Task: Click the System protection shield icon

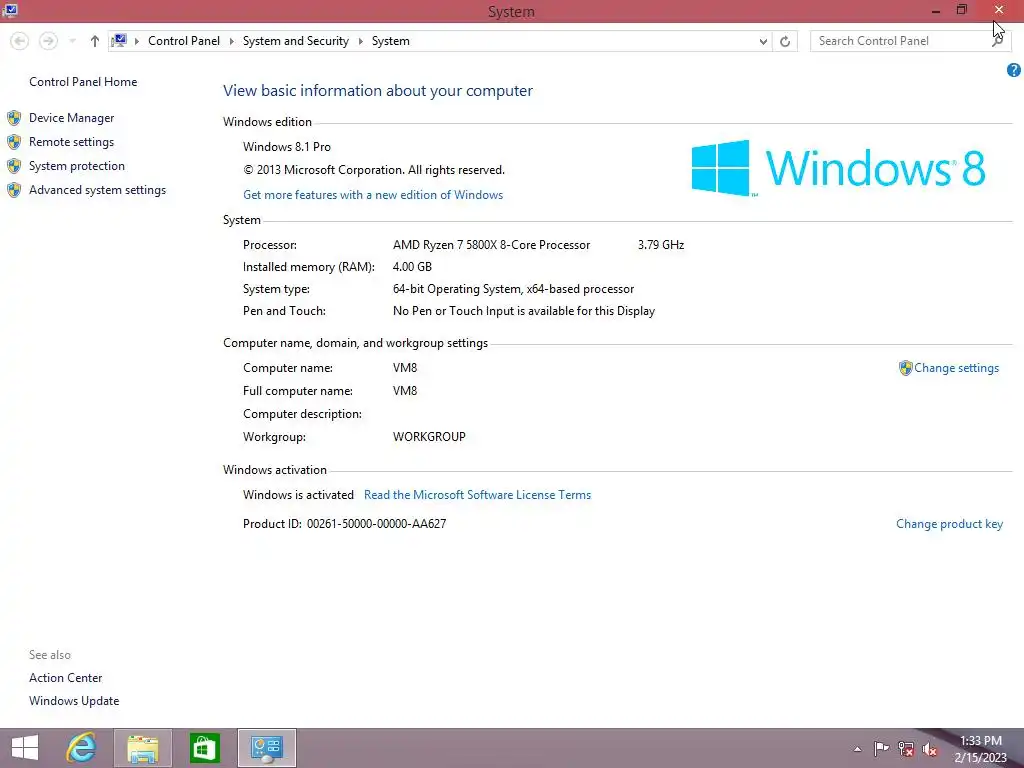Action: [14, 166]
